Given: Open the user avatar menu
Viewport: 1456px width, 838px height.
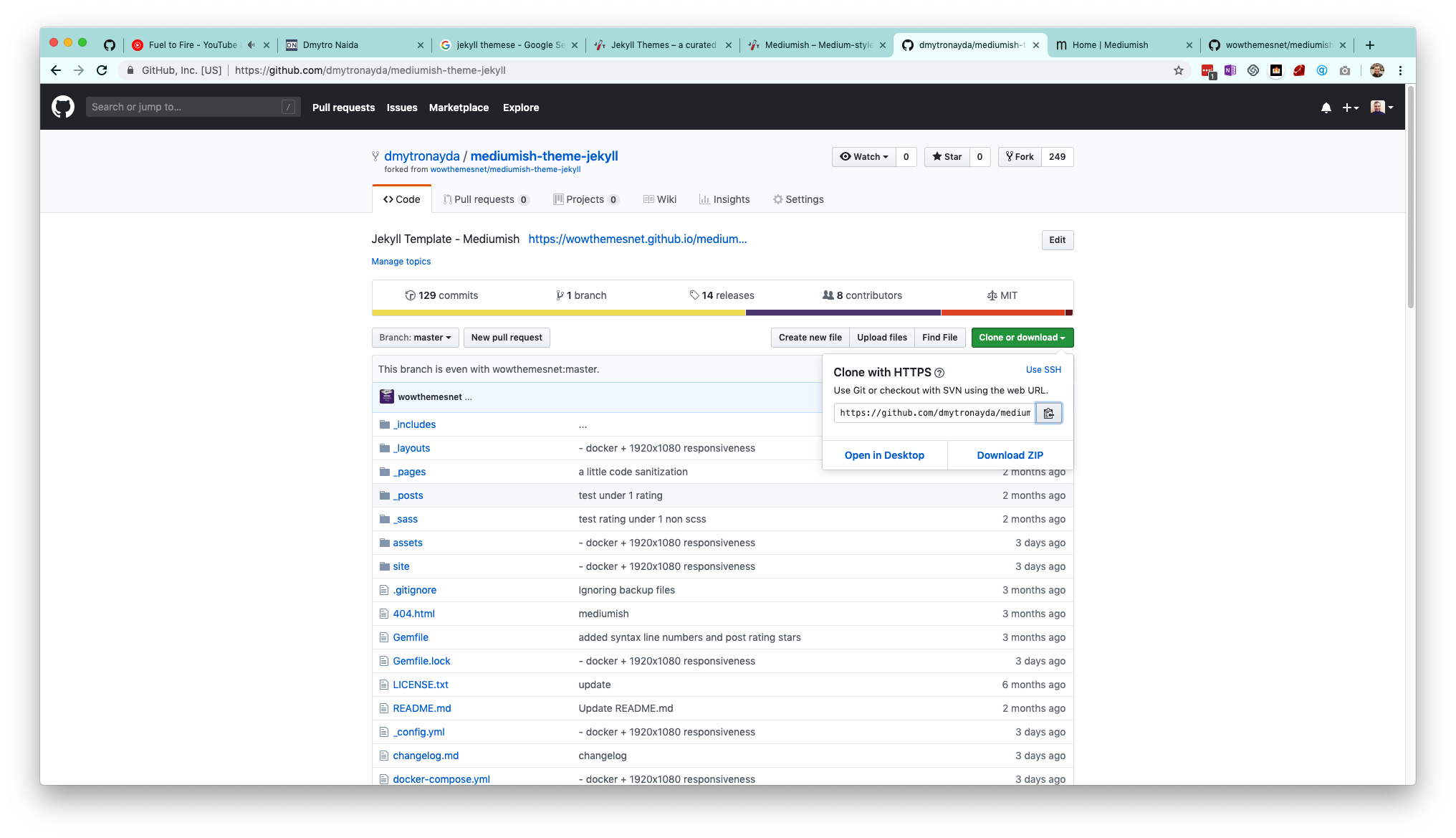Looking at the screenshot, I should click(1381, 108).
